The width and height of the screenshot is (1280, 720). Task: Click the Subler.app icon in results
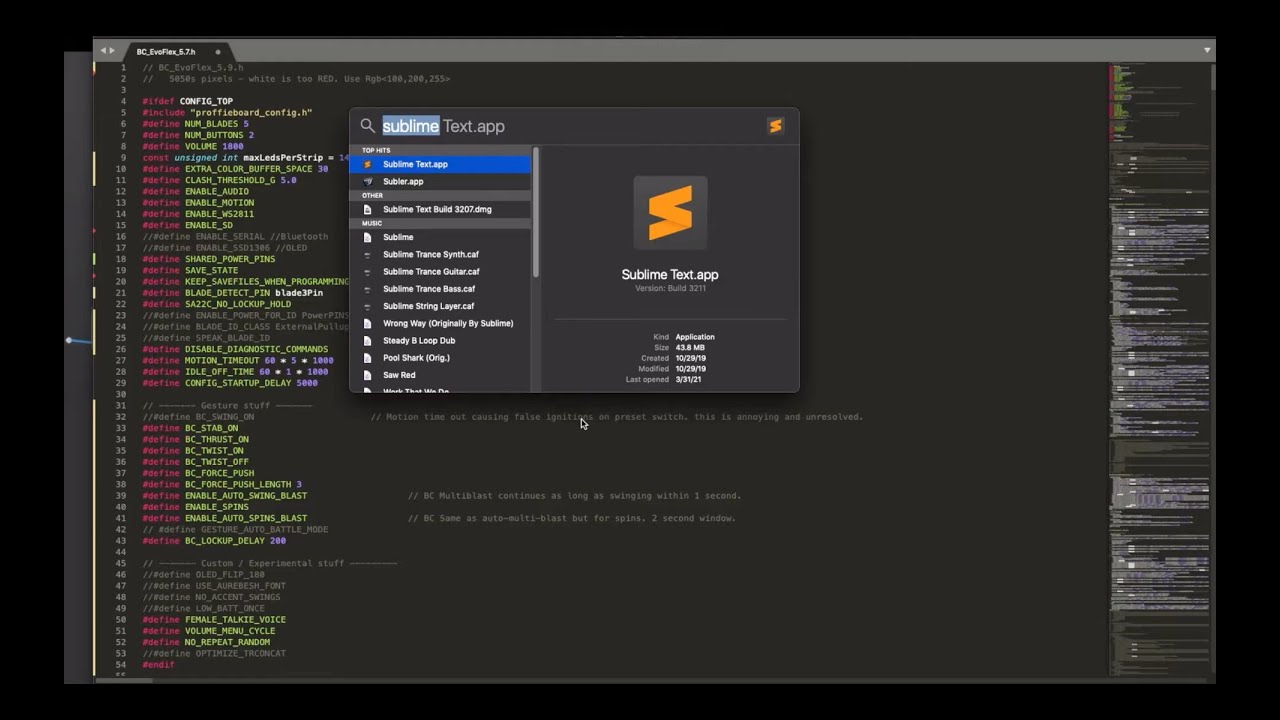pyautogui.click(x=367, y=181)
